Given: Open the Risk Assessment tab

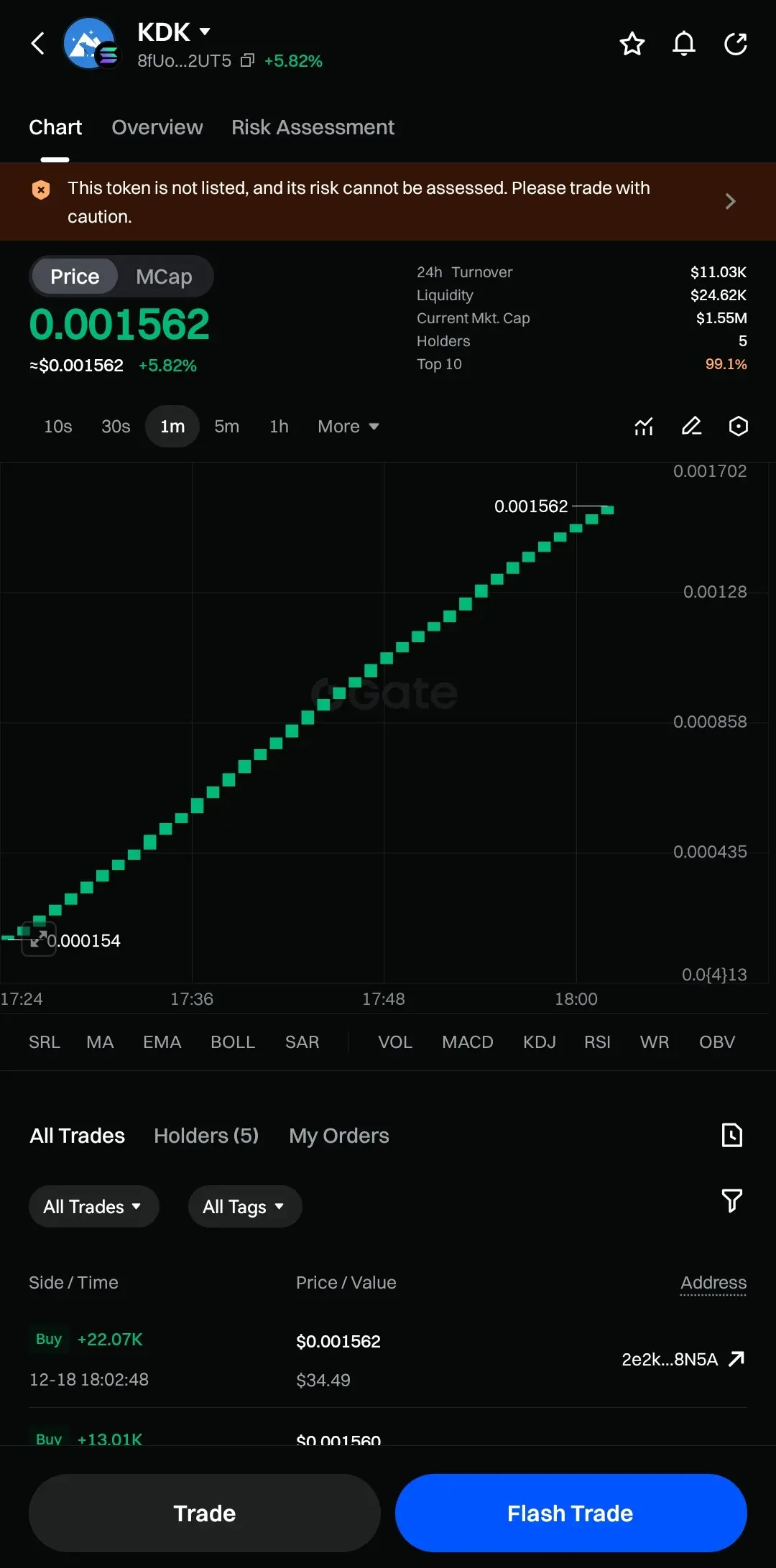Looking at the screenshot, I should point(313,128).
